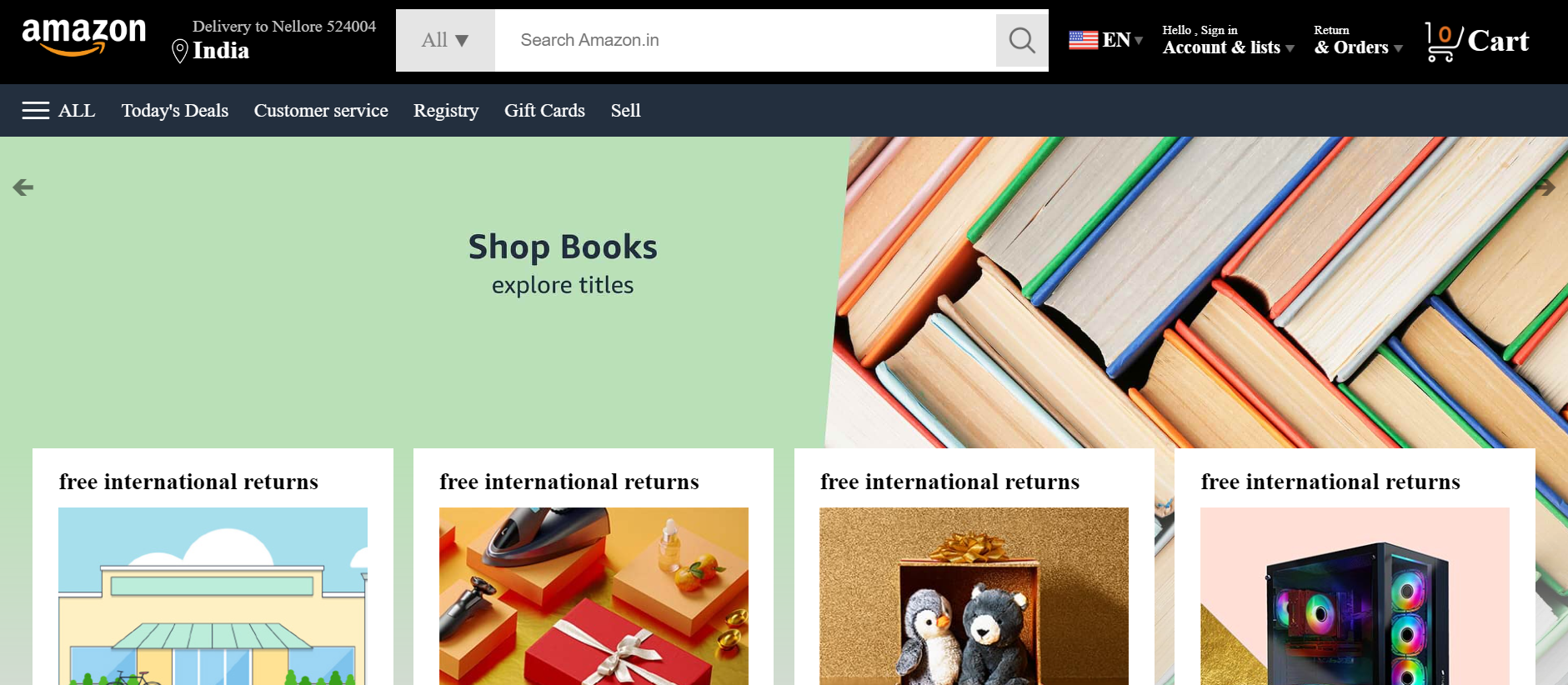The width and height of the screenshot is (1568, 685).
Task: Expand the All search category dropdown
Action: click(x=445, y=40)
